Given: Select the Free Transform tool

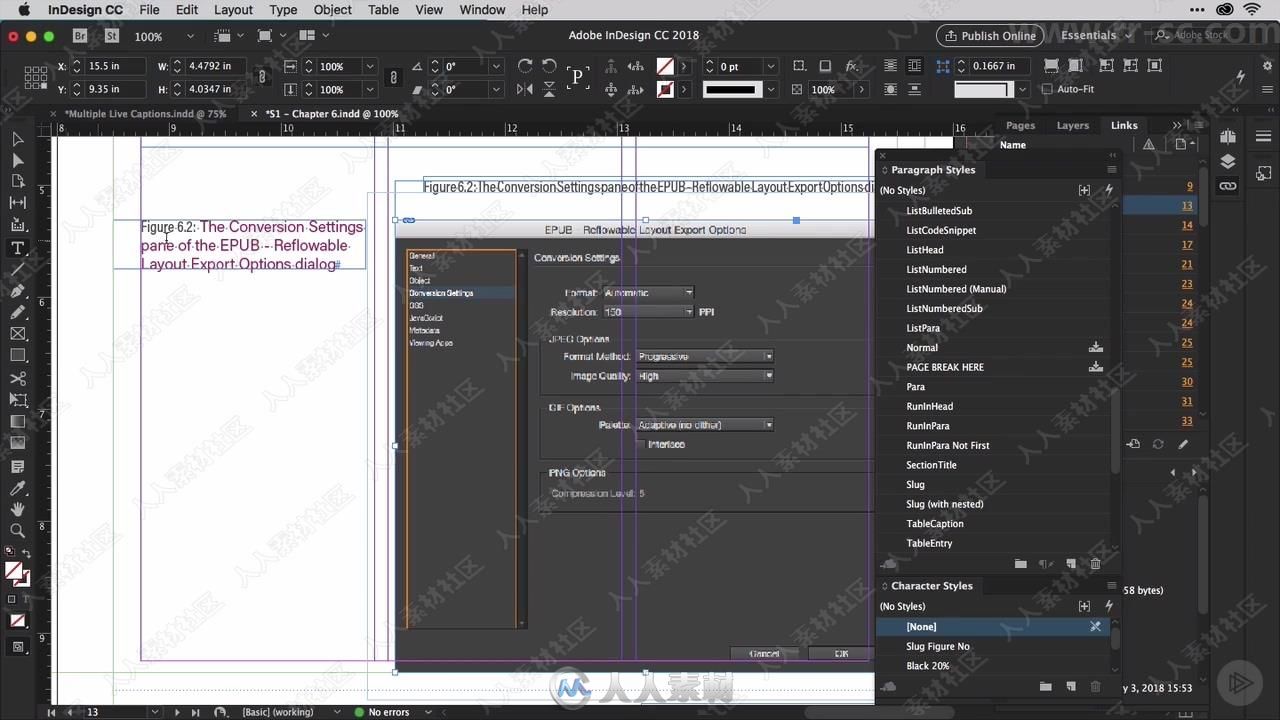Looking at the screenshot, I should 17,400.
